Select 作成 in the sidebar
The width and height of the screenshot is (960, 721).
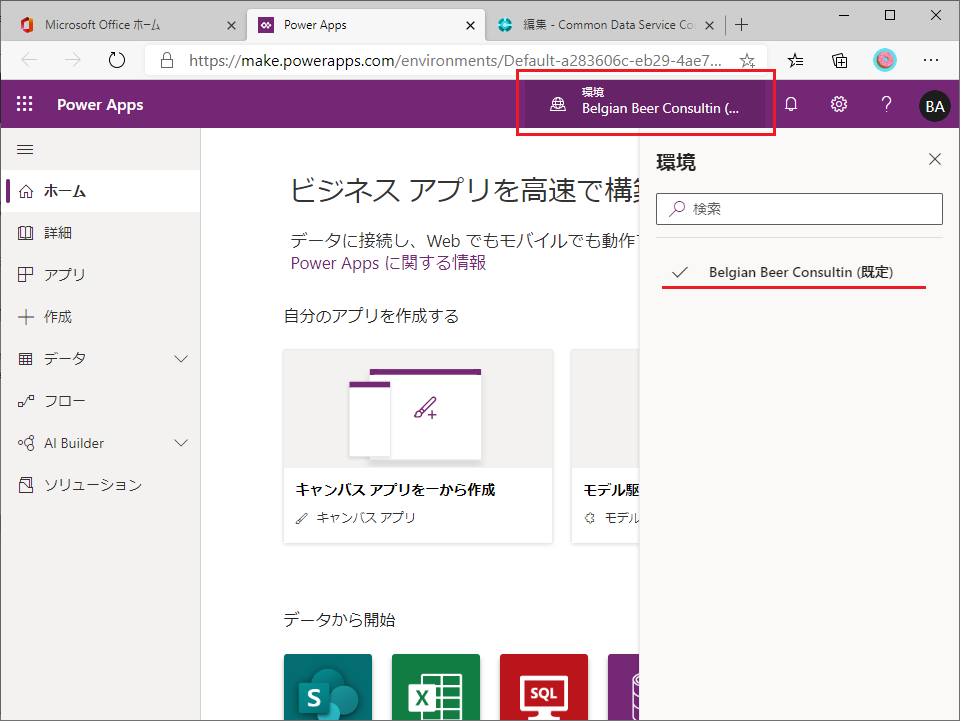(x=101, y=316)
